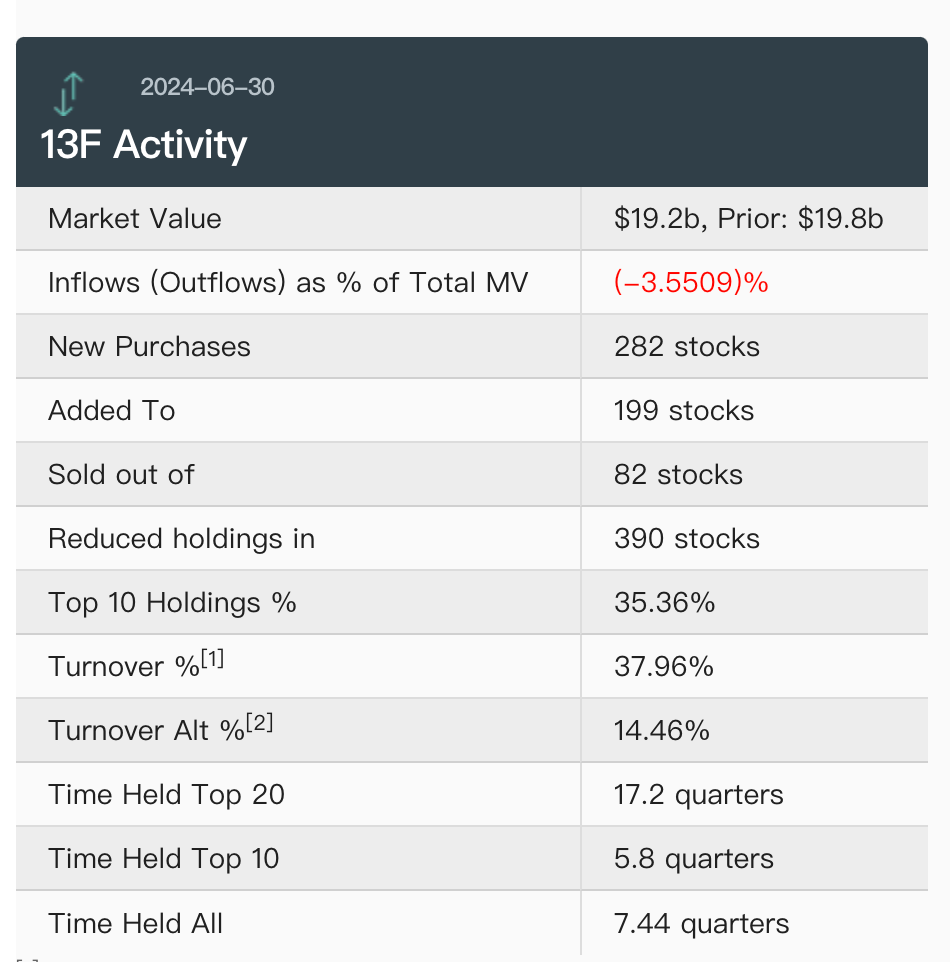Select the 5.8 quarters value
The height and width of the screenshot is (962, 950).
(694, 859)
